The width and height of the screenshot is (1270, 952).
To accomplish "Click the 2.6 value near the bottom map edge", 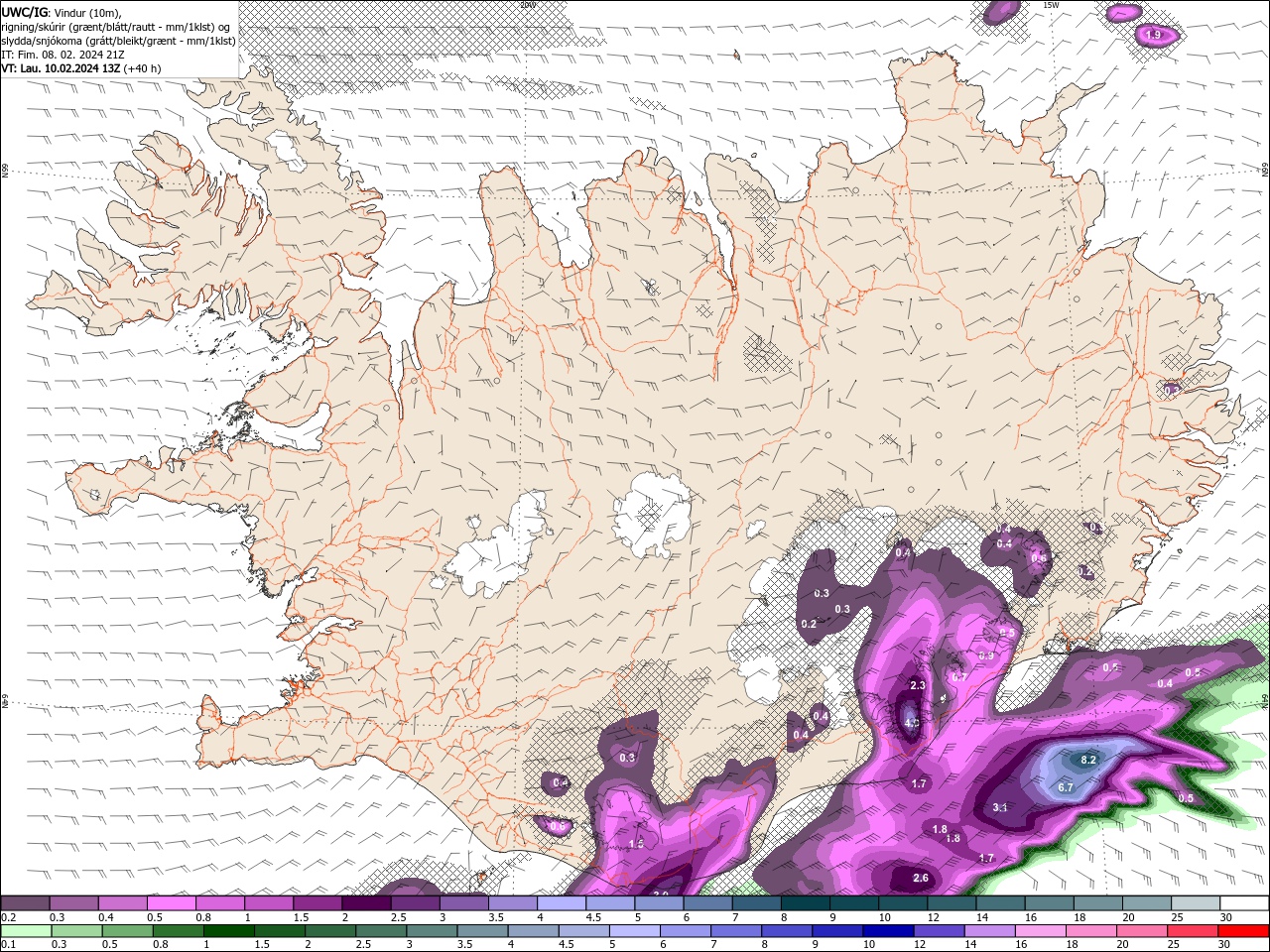I will tap(921, 878).
